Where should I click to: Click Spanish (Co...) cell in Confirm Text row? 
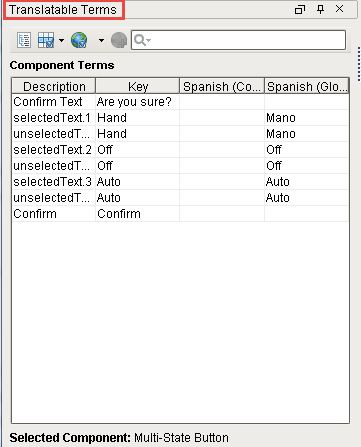[x=222, y=102]
